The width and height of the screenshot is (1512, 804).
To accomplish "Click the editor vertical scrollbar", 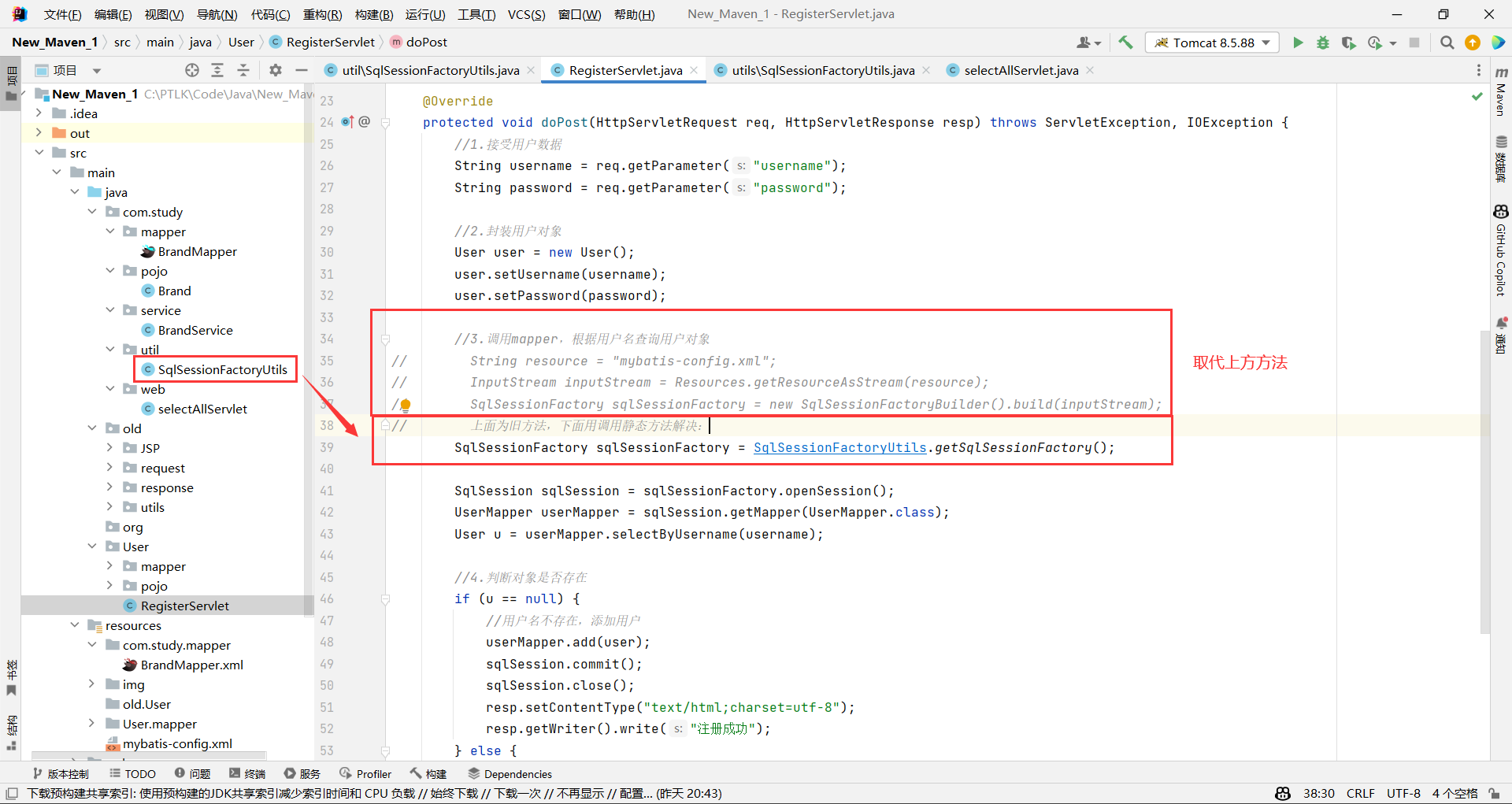I will tap(1484, 472).
